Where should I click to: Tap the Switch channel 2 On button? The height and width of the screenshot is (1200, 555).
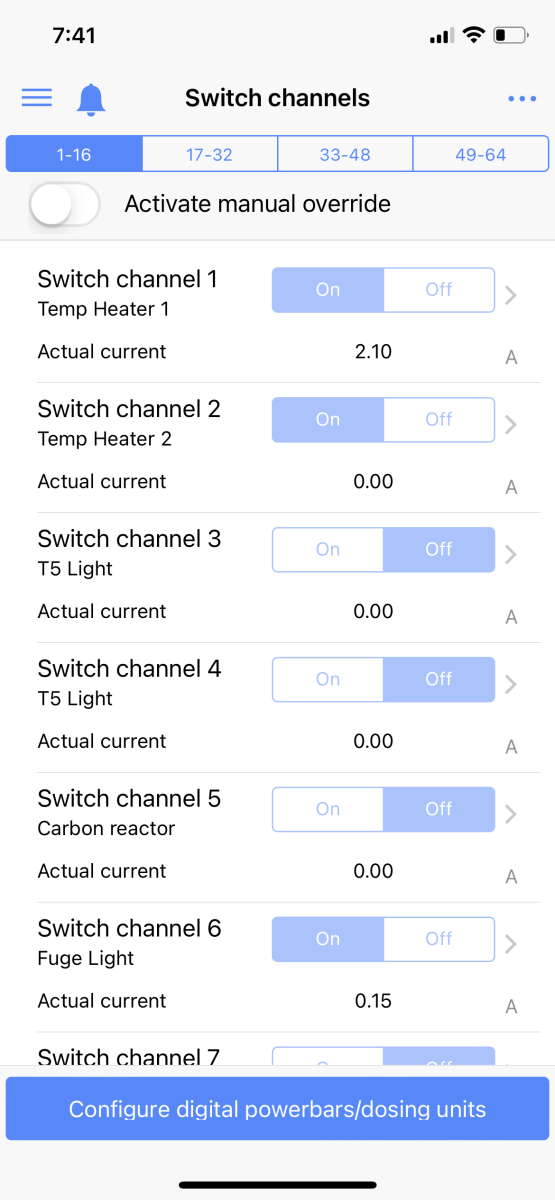click(x=328, y=420)
